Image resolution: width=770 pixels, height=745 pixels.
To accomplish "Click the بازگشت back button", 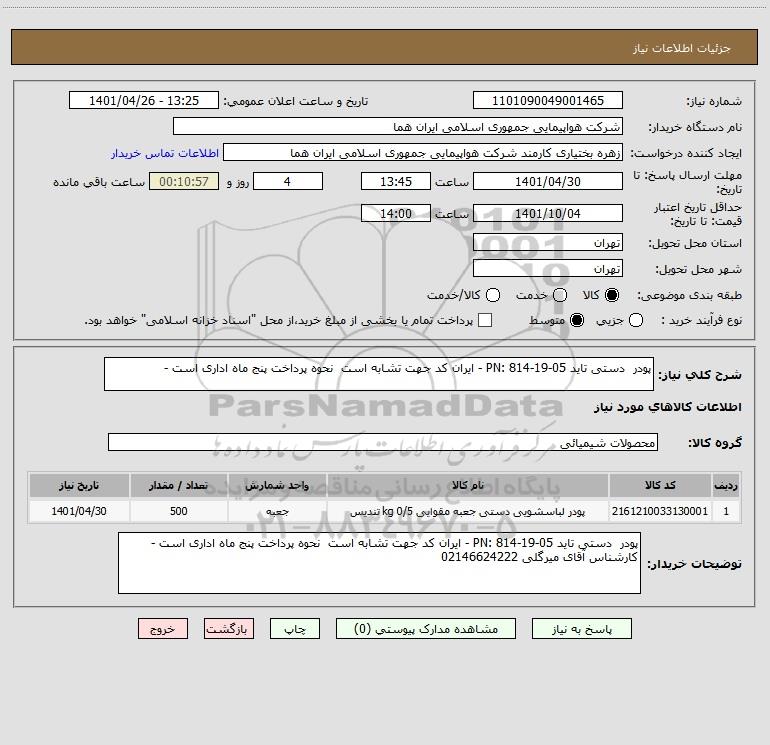I will coord(229,629).
